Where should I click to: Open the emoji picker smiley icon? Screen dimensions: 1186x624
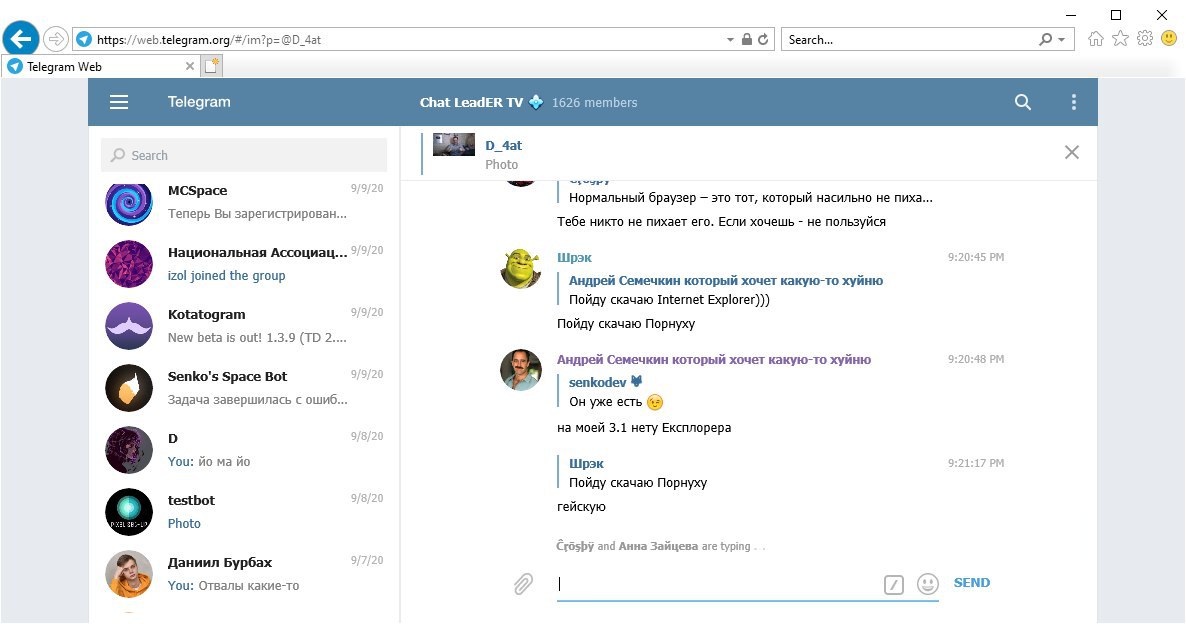click(x=927, y=583)
